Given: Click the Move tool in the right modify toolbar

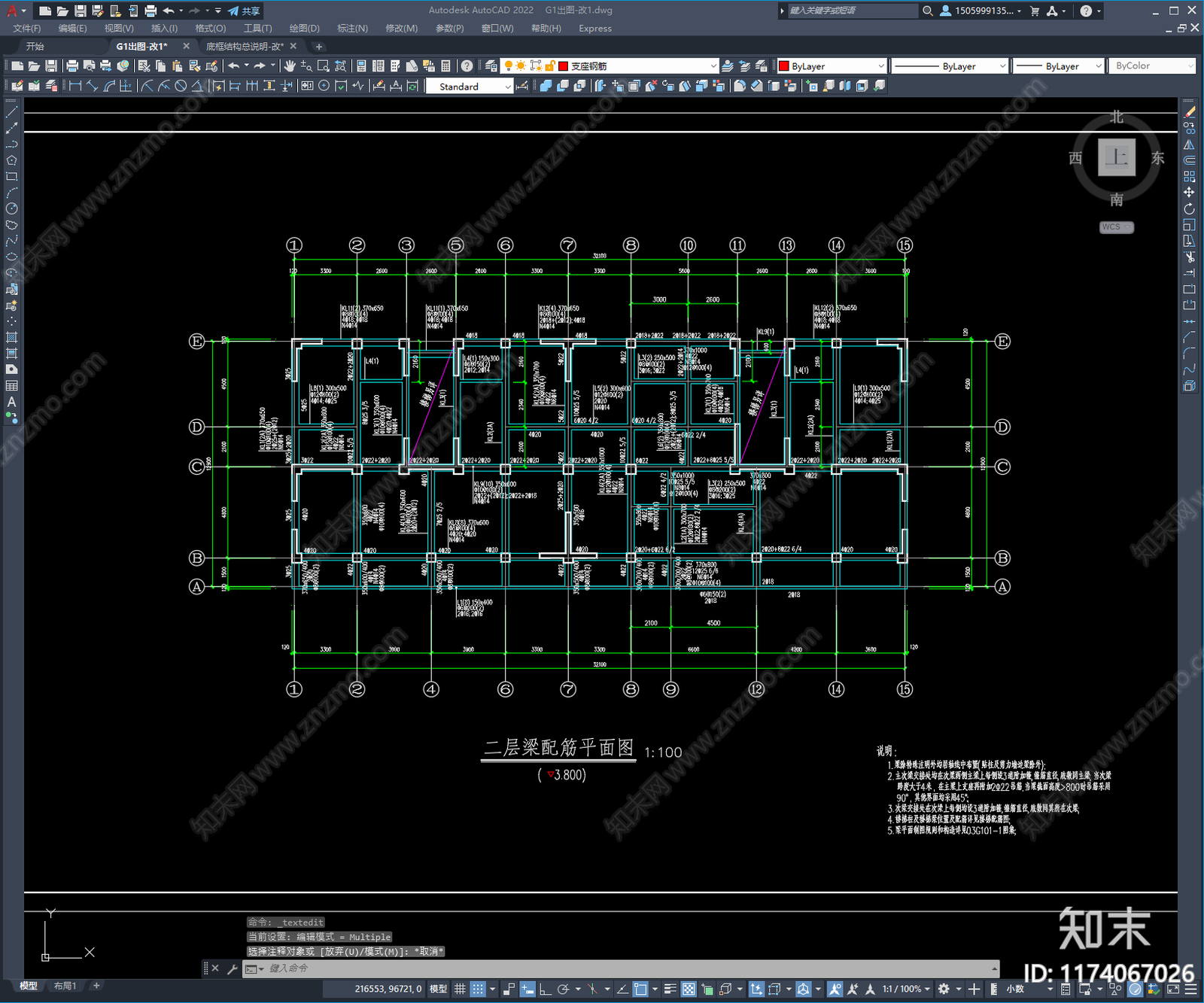Looking at the screenshot, I should pyautogui.click(x=1189, y=193).
